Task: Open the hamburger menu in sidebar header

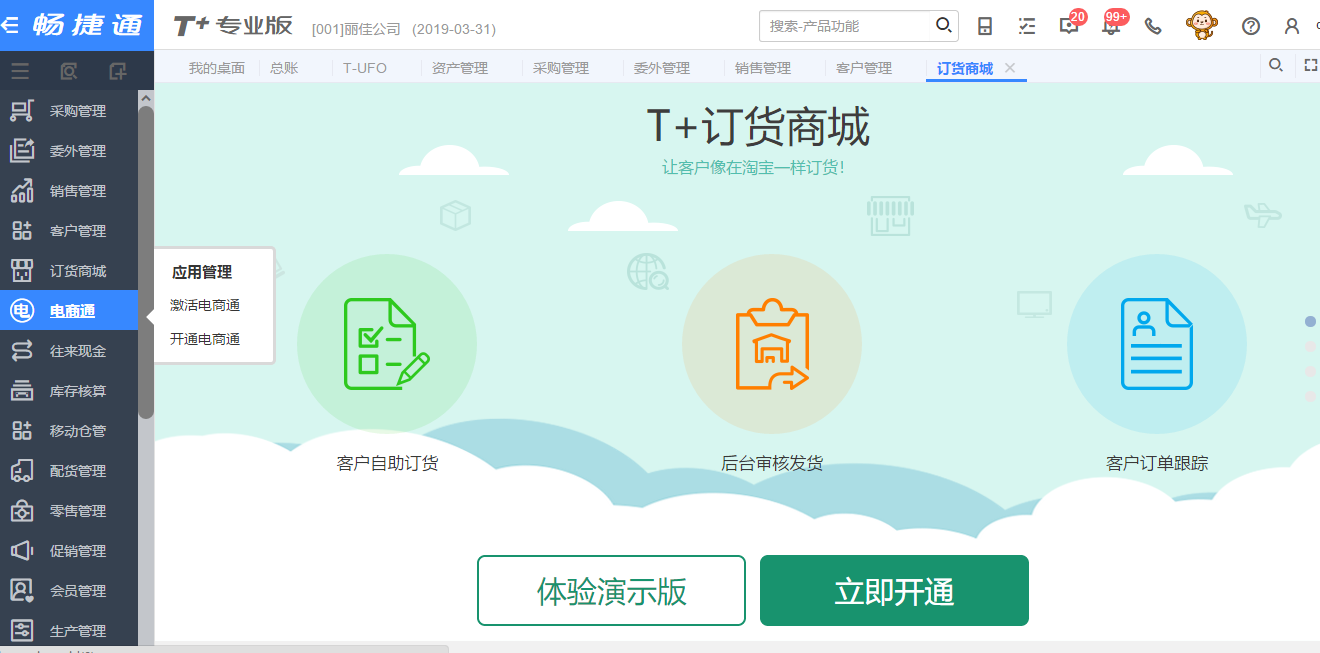Action: [20, 71]
